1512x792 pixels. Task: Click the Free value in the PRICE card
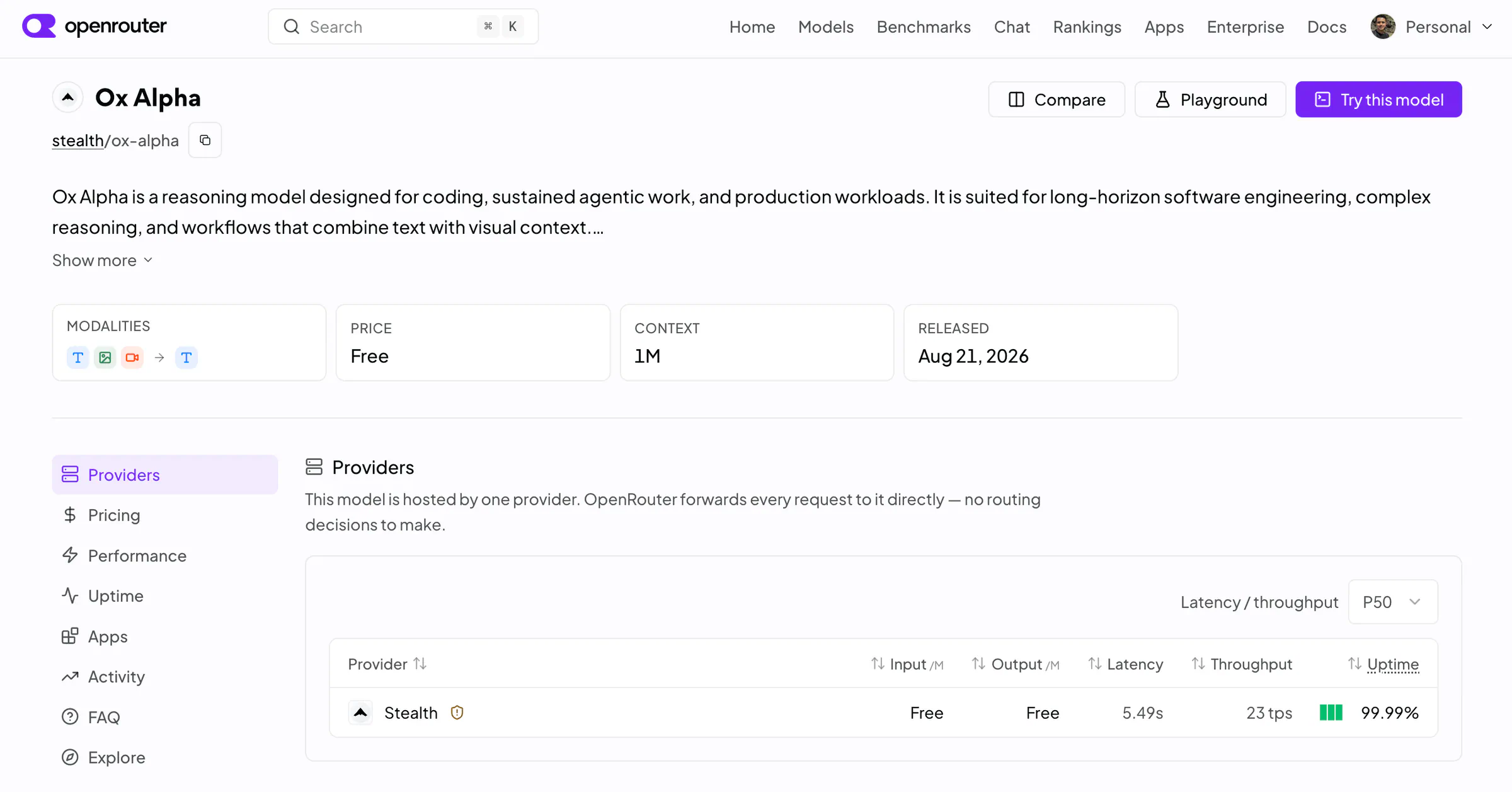370,356
